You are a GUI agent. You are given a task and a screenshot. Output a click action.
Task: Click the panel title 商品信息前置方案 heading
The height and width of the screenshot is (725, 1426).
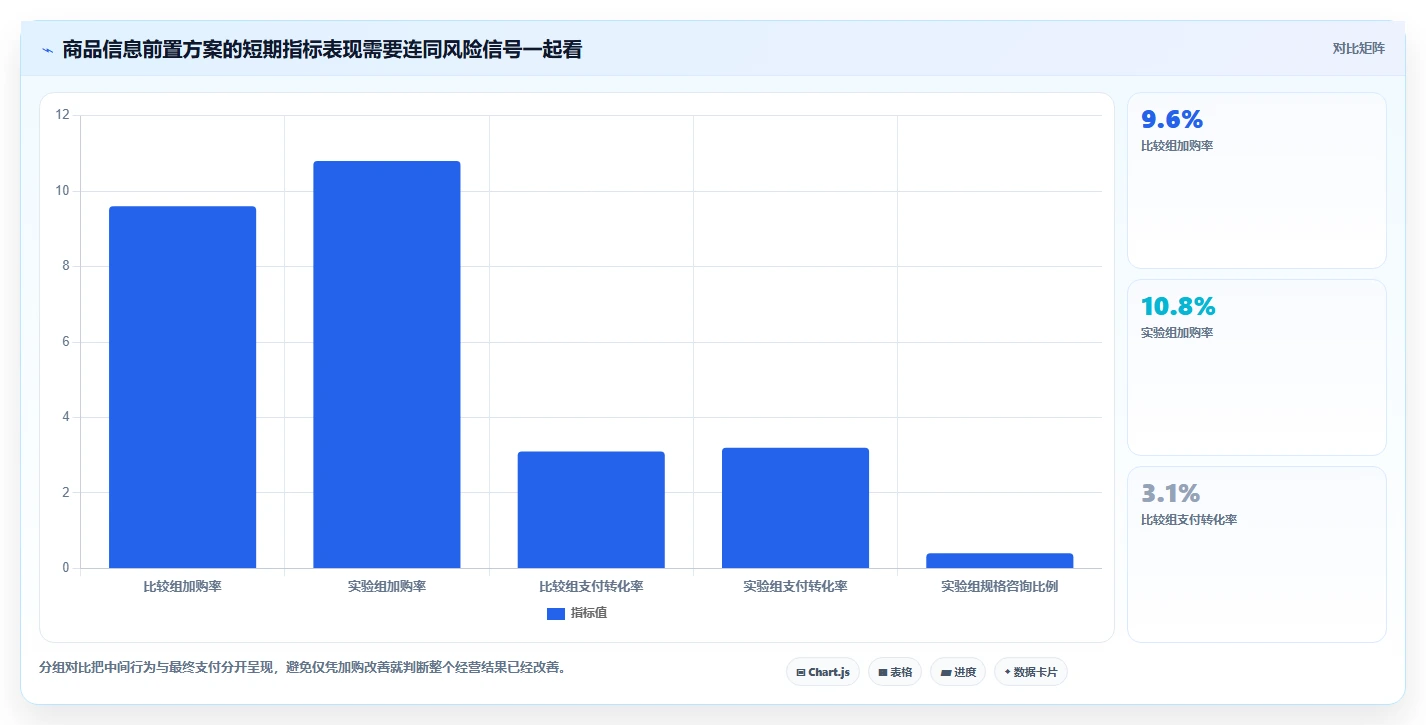click(322, 49)
